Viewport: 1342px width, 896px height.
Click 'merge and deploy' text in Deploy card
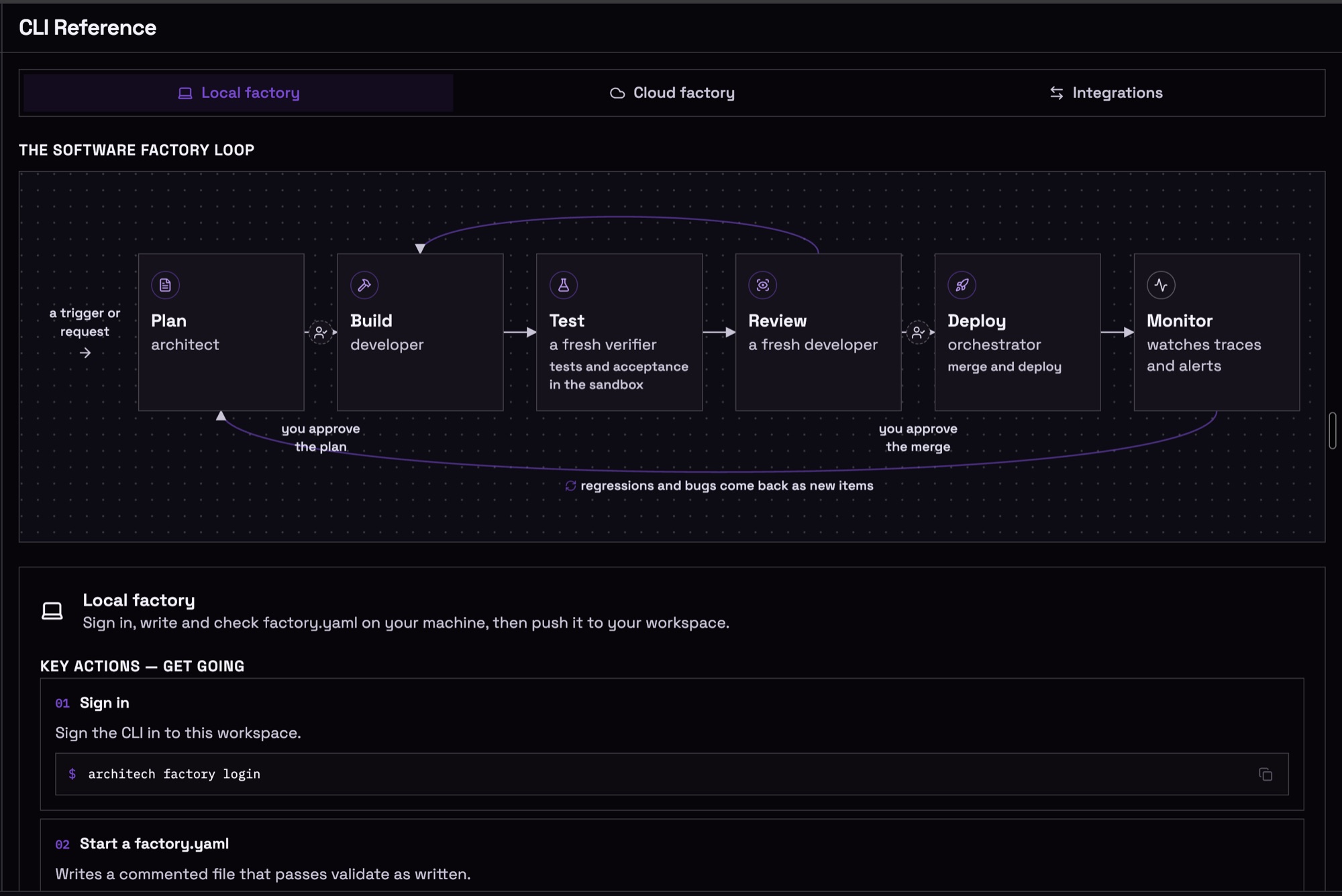1004,367
